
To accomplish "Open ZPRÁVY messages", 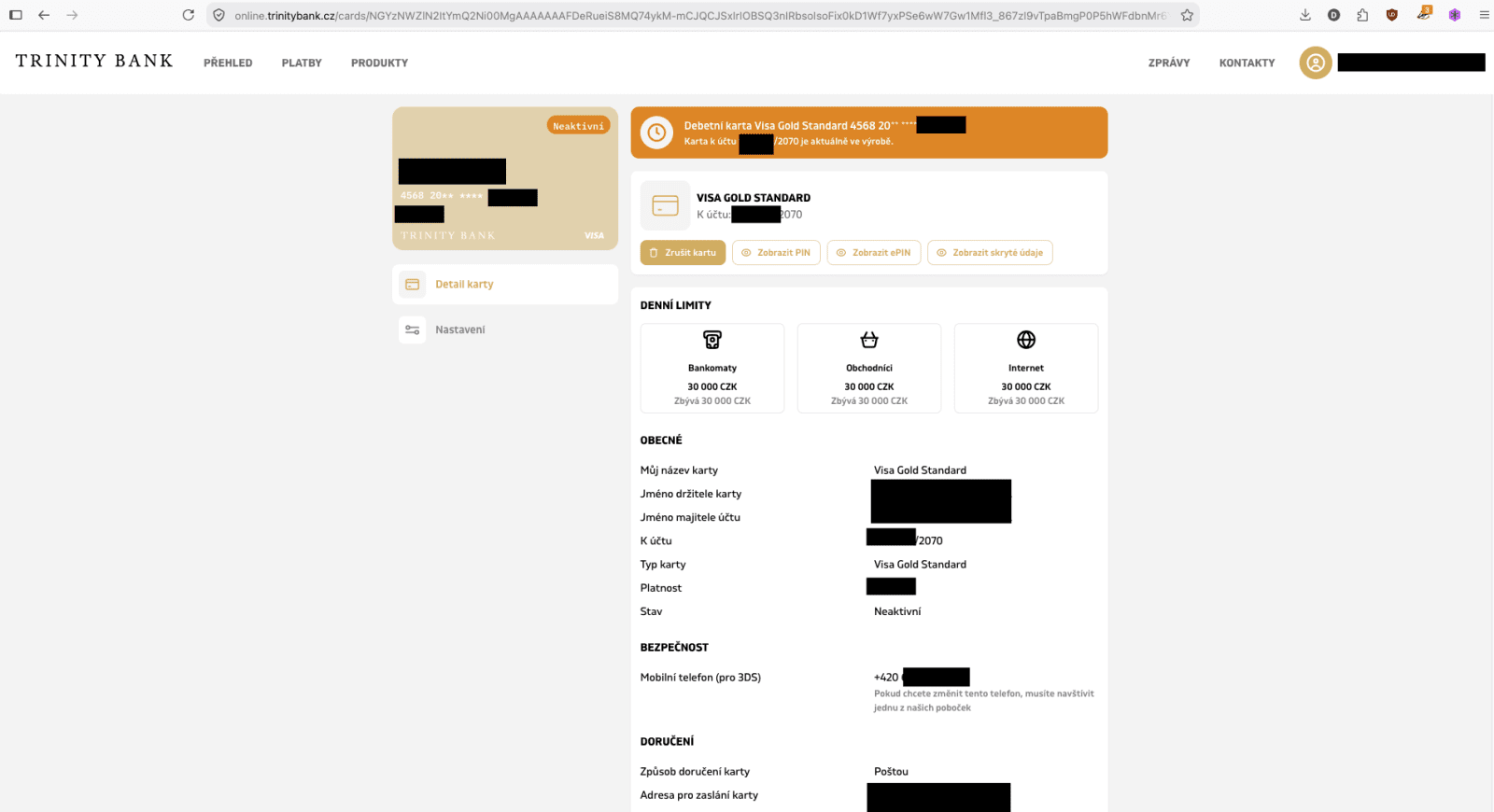I will click(x=1169, y=63).
